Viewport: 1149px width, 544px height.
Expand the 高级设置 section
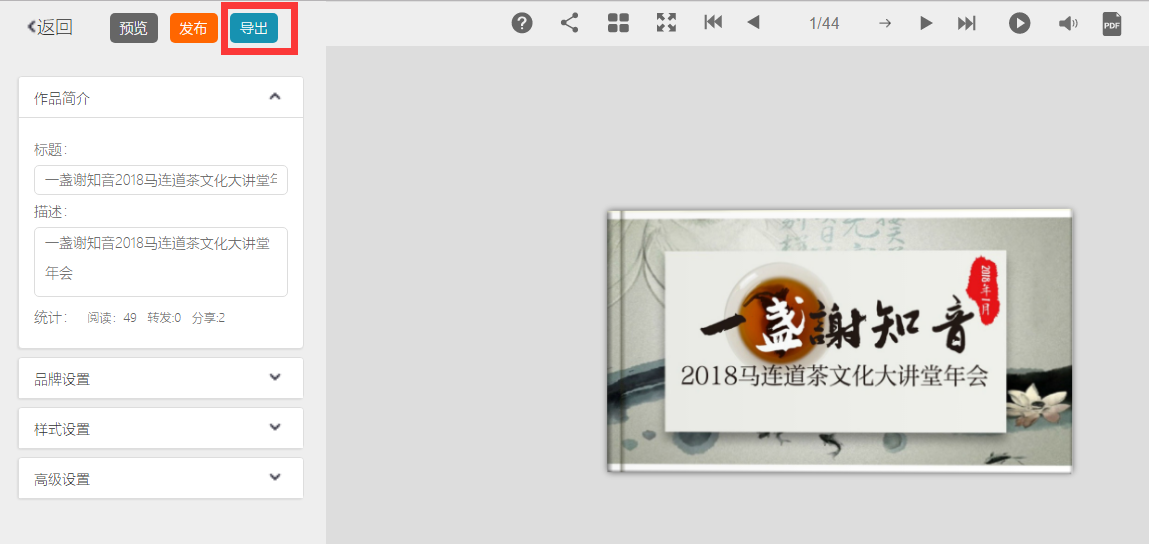tap(160, 478)
